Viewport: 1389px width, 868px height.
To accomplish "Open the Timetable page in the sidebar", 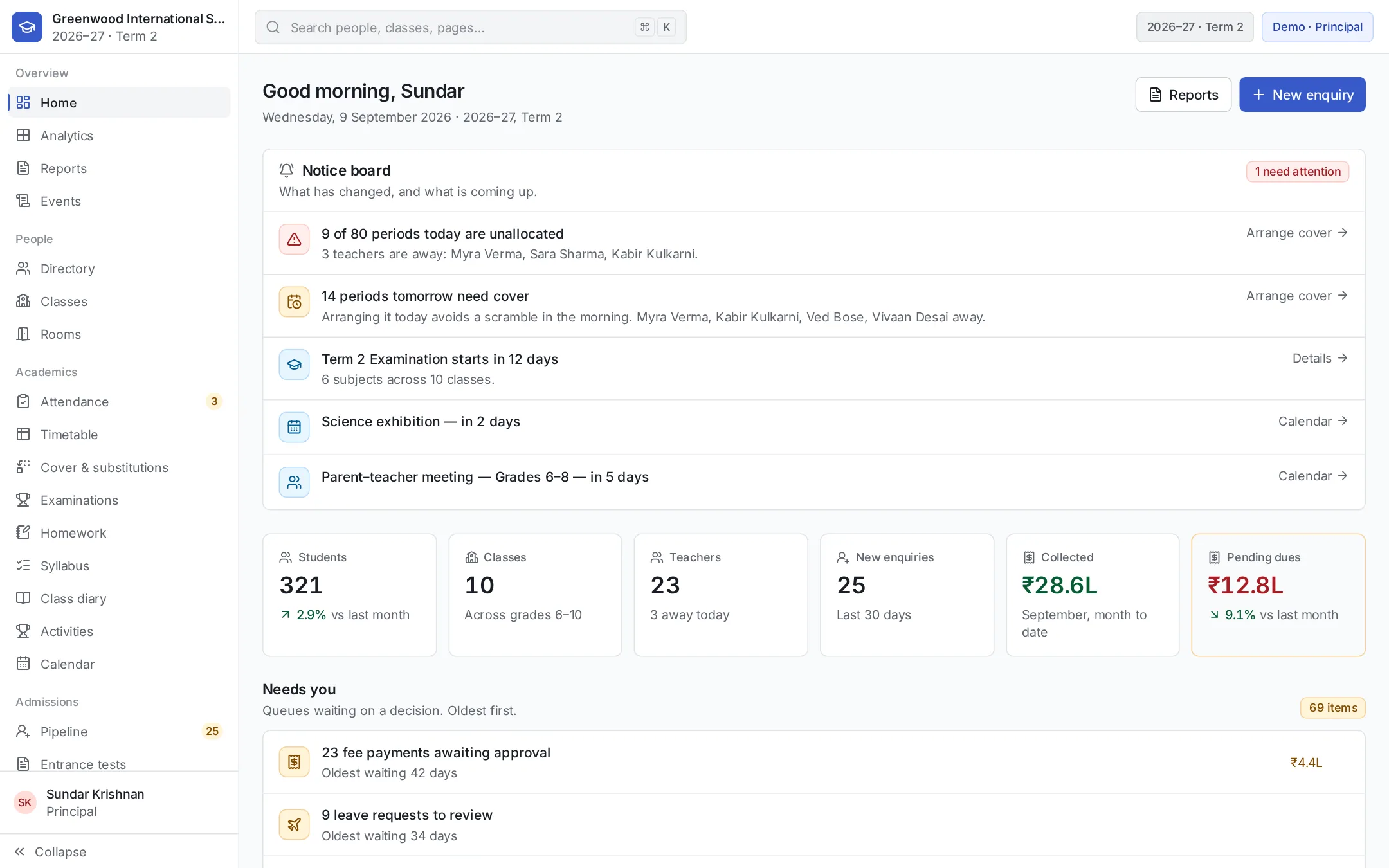I will pyautogui.click(x=119, y=435).
